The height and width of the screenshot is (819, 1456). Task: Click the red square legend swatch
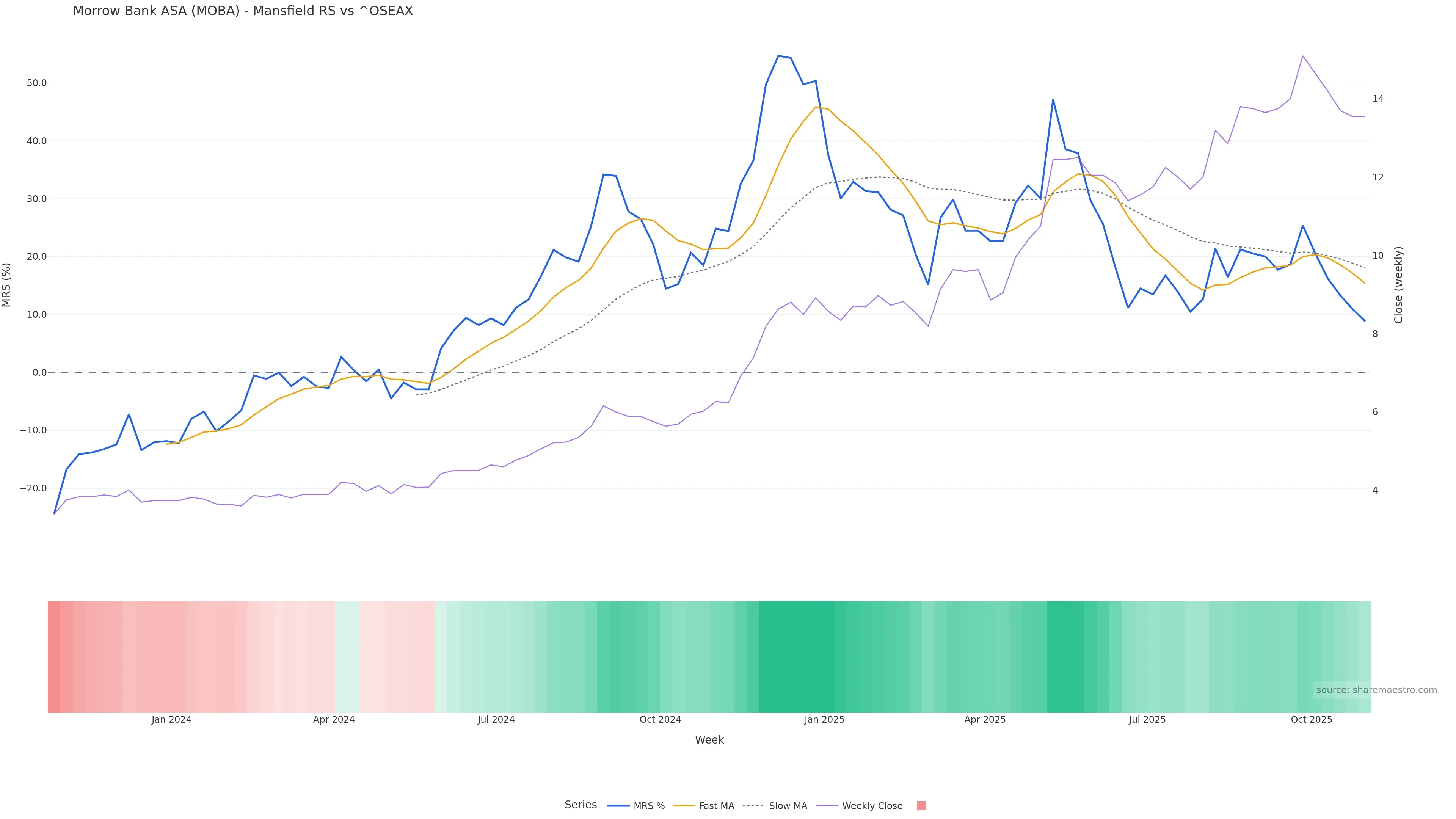click(x=921, y=806)
